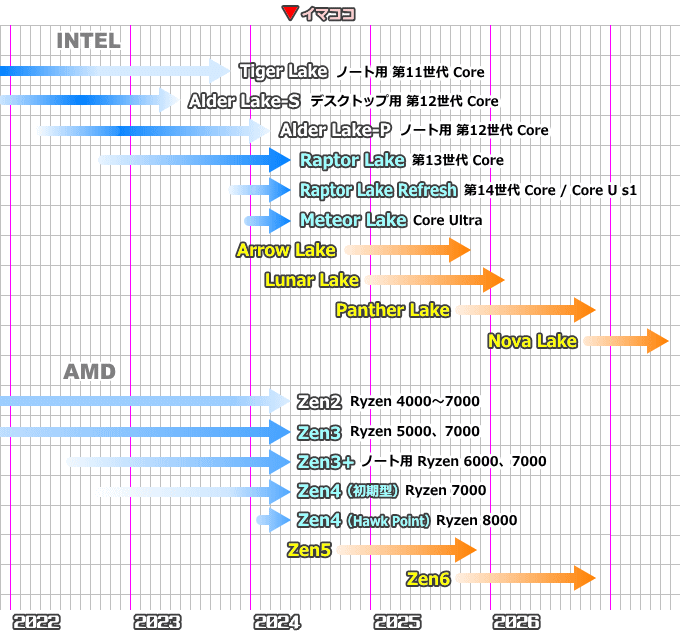Click the Raptor Lake blue arrow head
The image size is (680, 631).
pos(280,160)
